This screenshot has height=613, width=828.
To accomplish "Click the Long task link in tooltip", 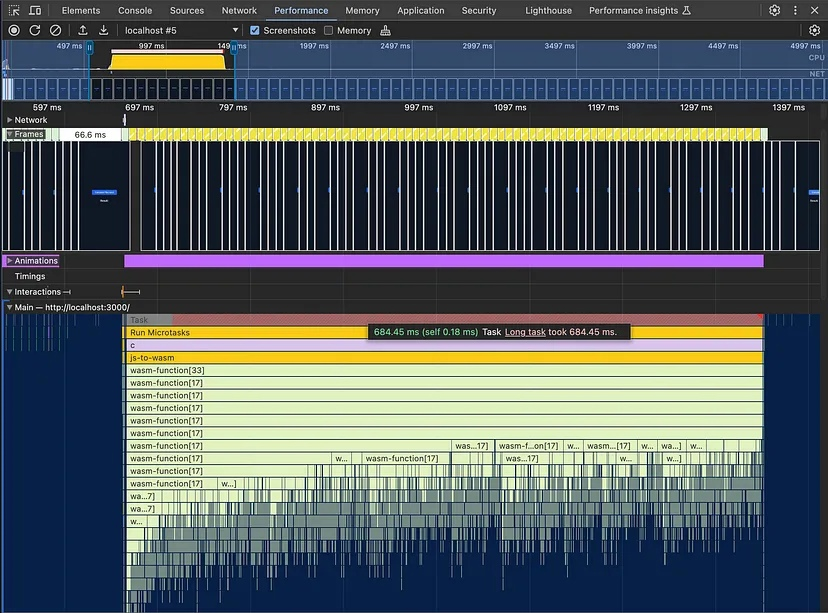I will pos(525,332).
